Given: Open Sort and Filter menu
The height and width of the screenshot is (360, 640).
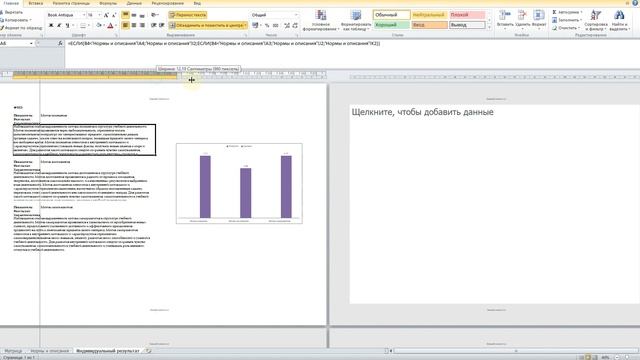Looking at the screenshot, I should point(596,20).
